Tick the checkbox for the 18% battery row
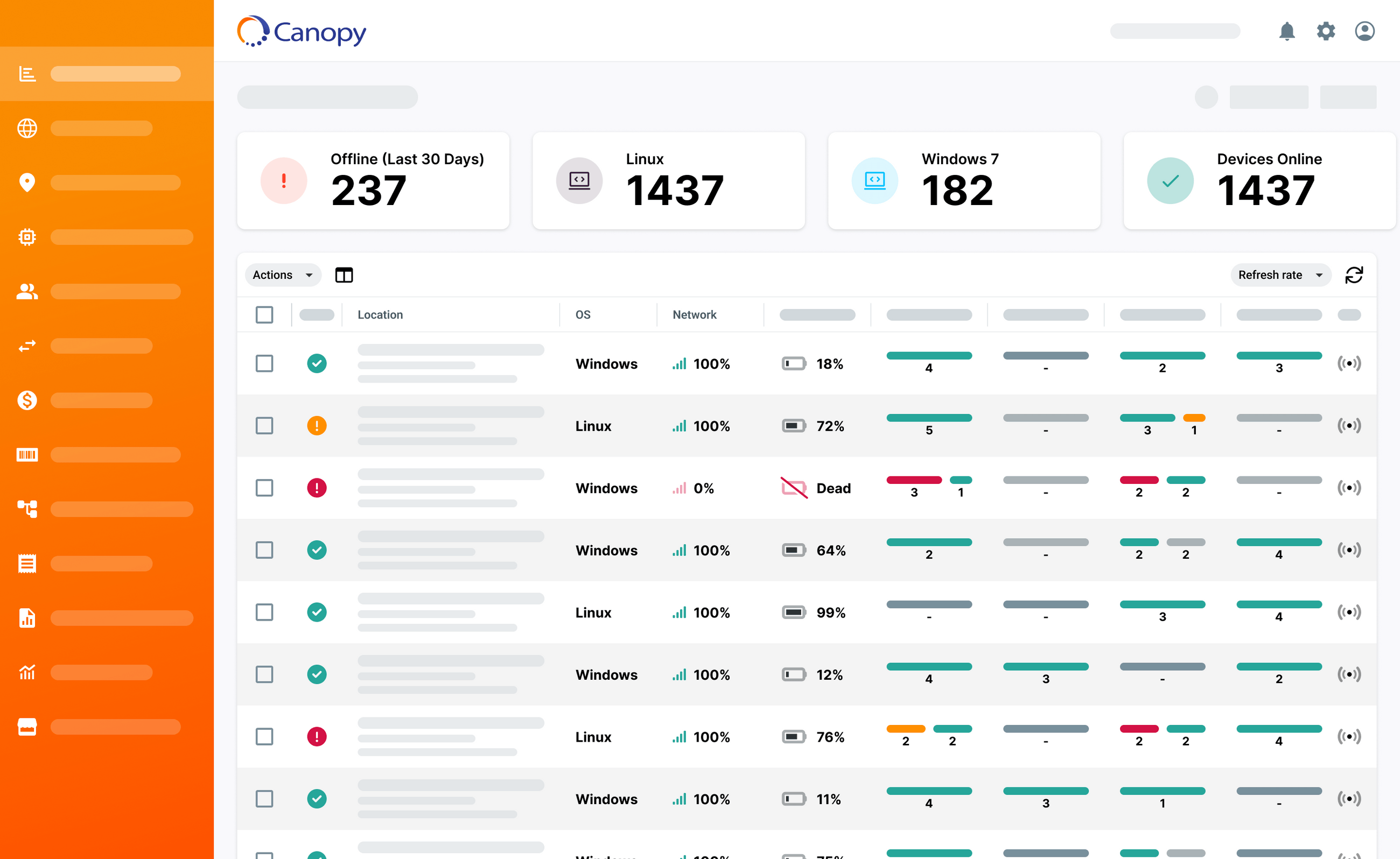Viewport: 1400px width, 859px height. 264,364
